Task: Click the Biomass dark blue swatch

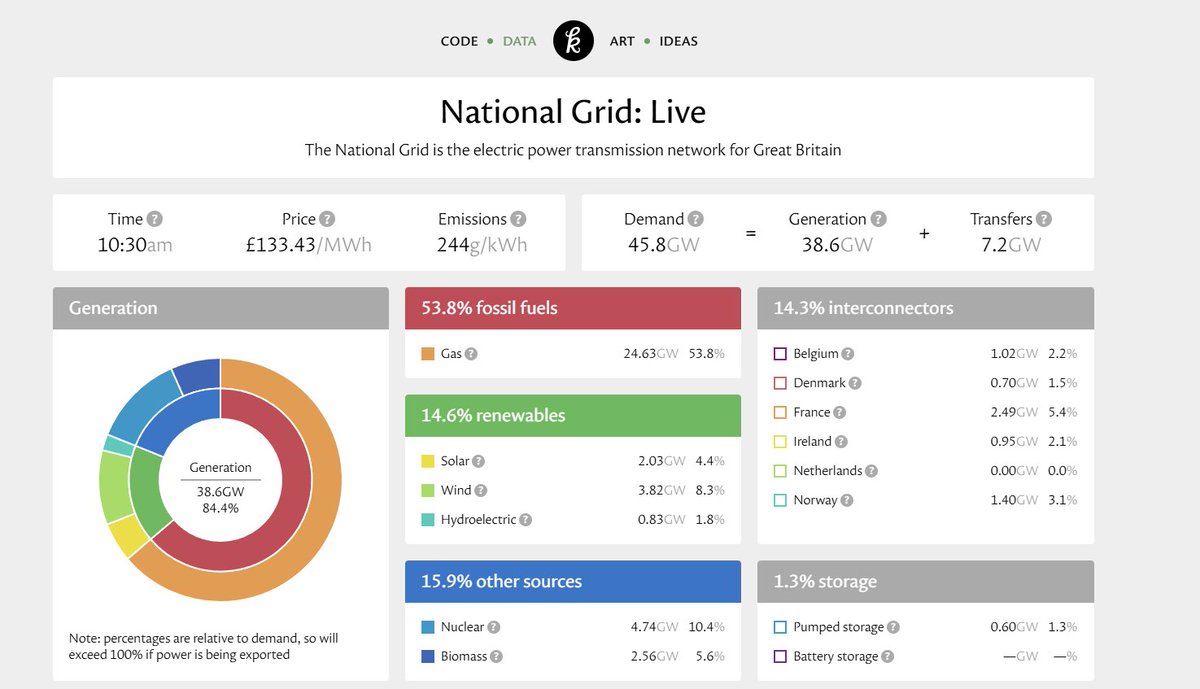Action: tap(428, 657)
